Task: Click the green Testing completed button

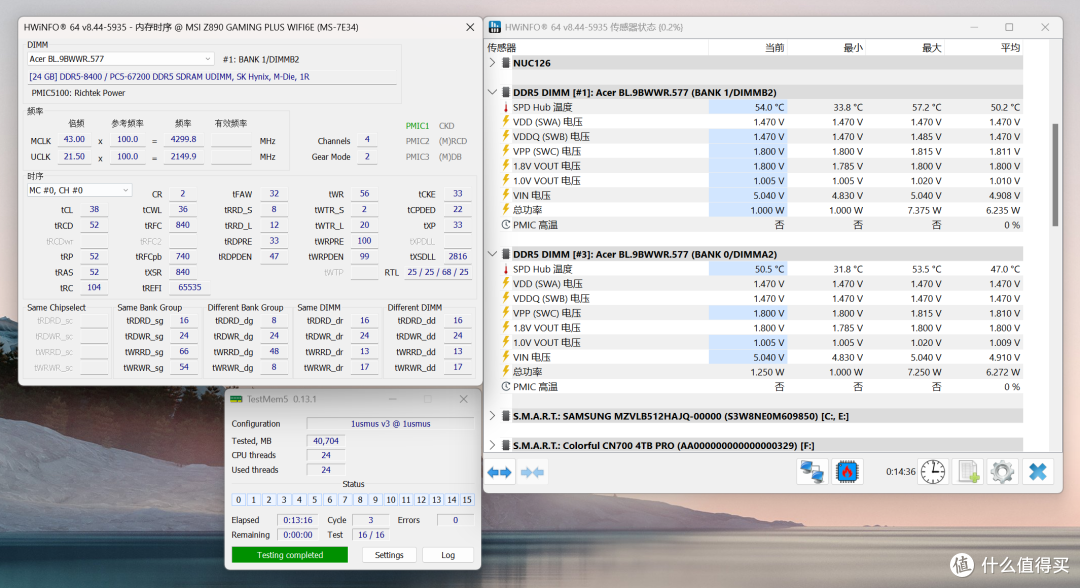Action: tap(290, 555)
